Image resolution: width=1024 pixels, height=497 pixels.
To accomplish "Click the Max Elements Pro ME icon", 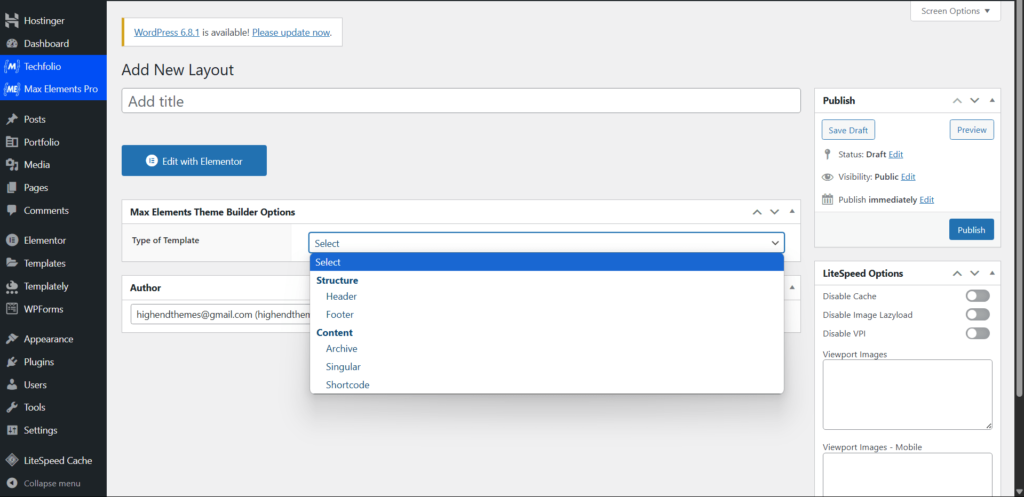I will coord(12,89).
